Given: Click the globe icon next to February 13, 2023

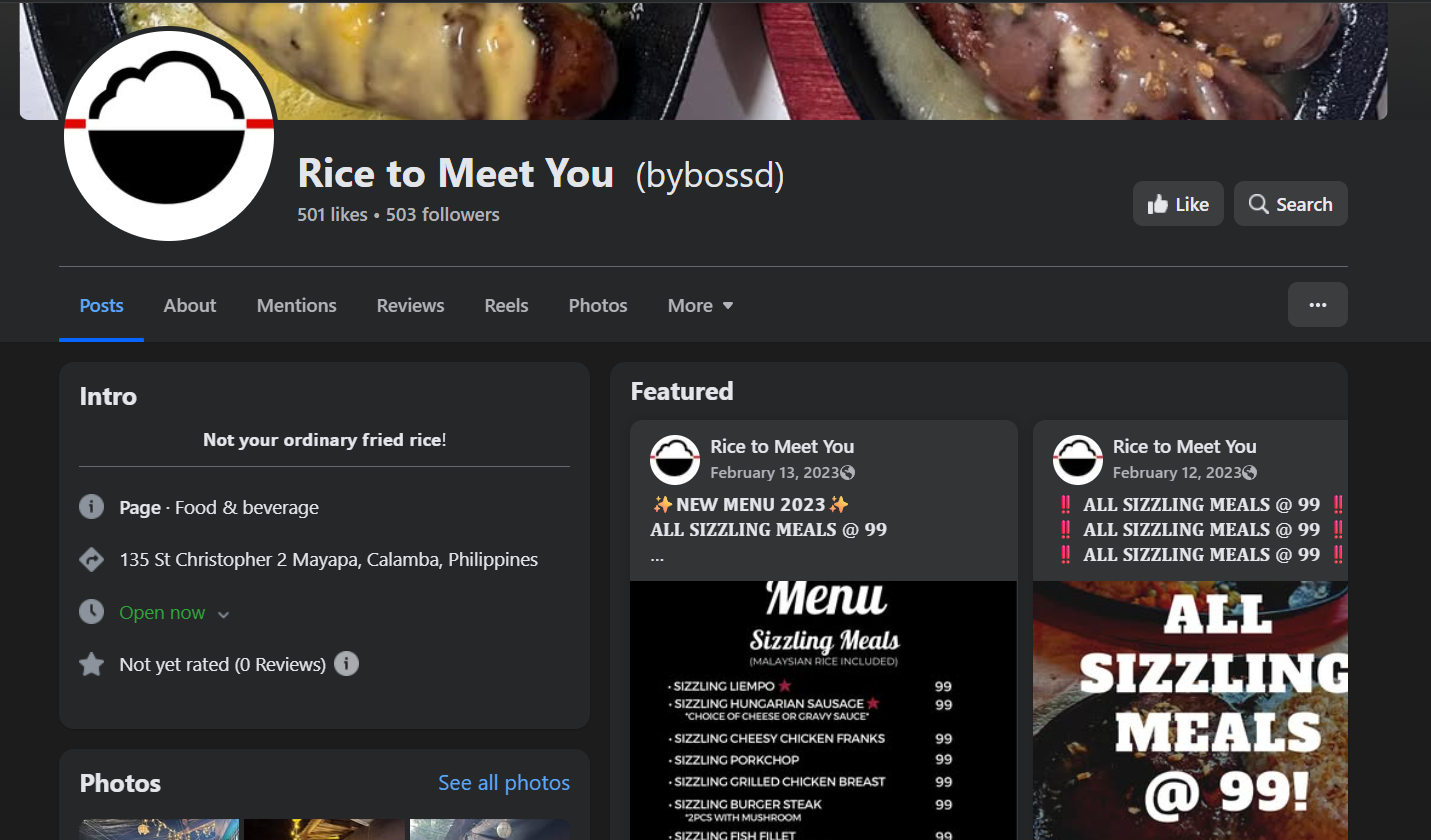Looking at the screenshot, I should [848, 473].
